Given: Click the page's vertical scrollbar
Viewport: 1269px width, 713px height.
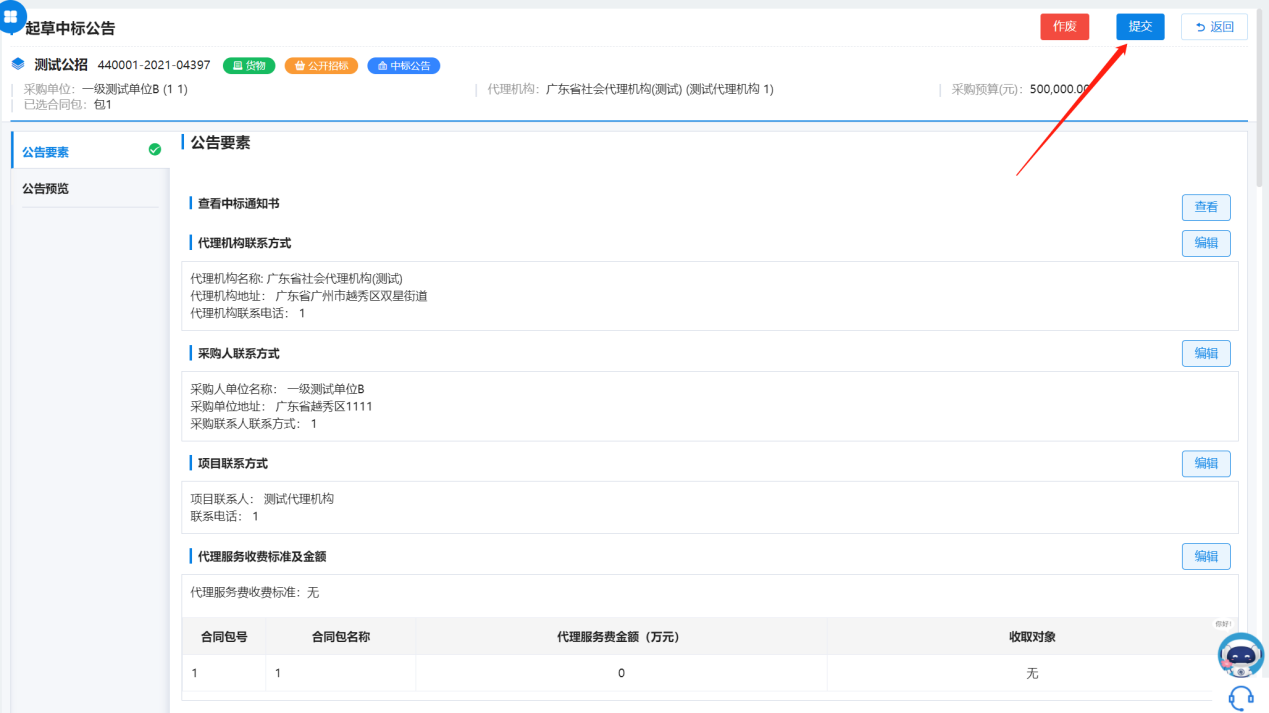Looking at the screenshot, I should tap(1260, 100).
